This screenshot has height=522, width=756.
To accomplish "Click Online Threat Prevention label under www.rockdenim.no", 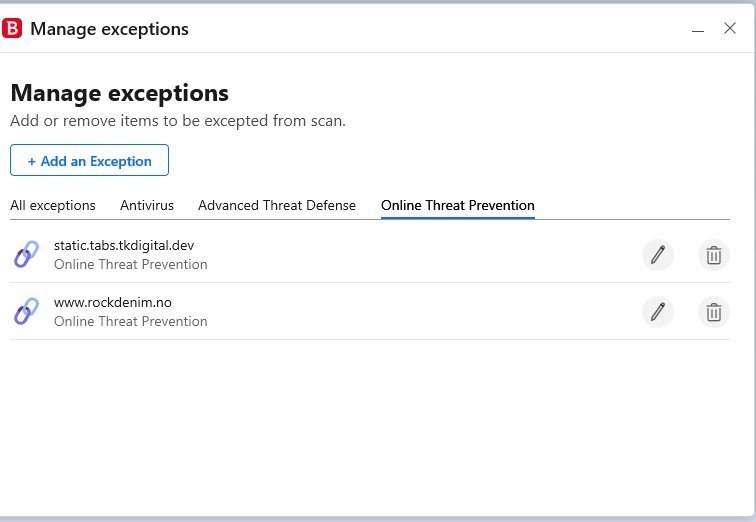I will coord(131,321).
